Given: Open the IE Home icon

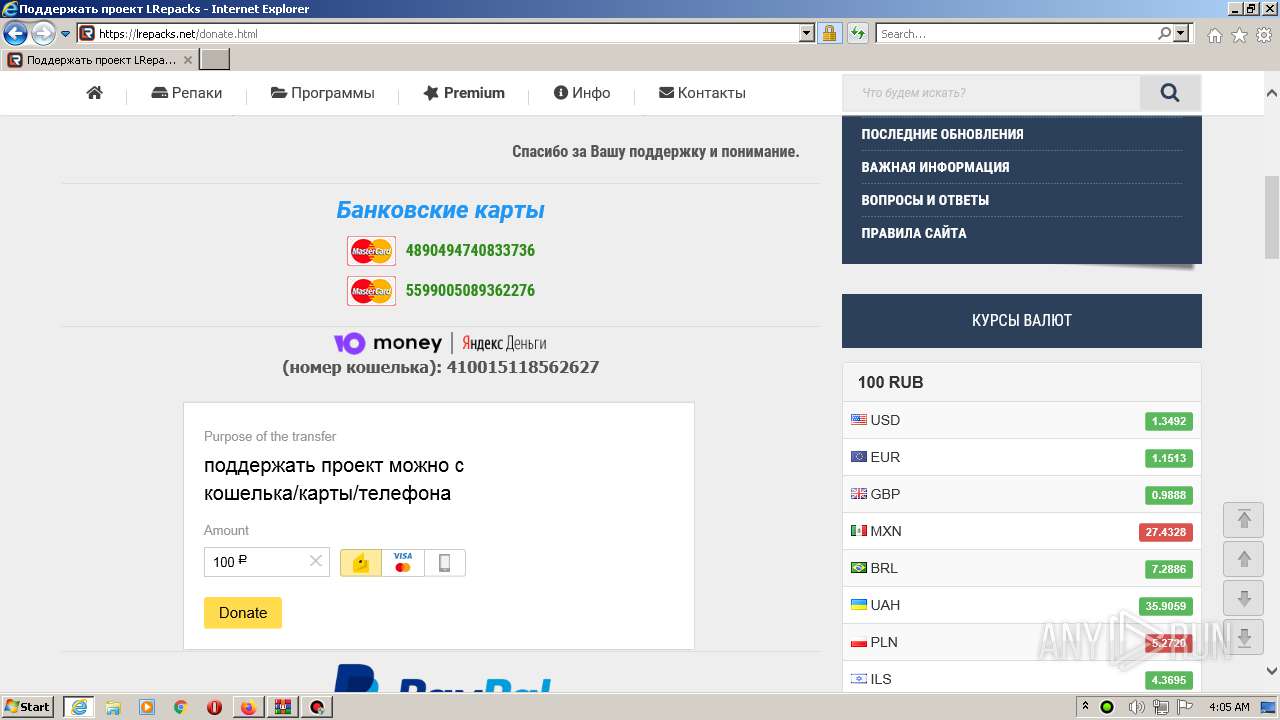Looking at the screenshot, I should (x=1214, y=35).
